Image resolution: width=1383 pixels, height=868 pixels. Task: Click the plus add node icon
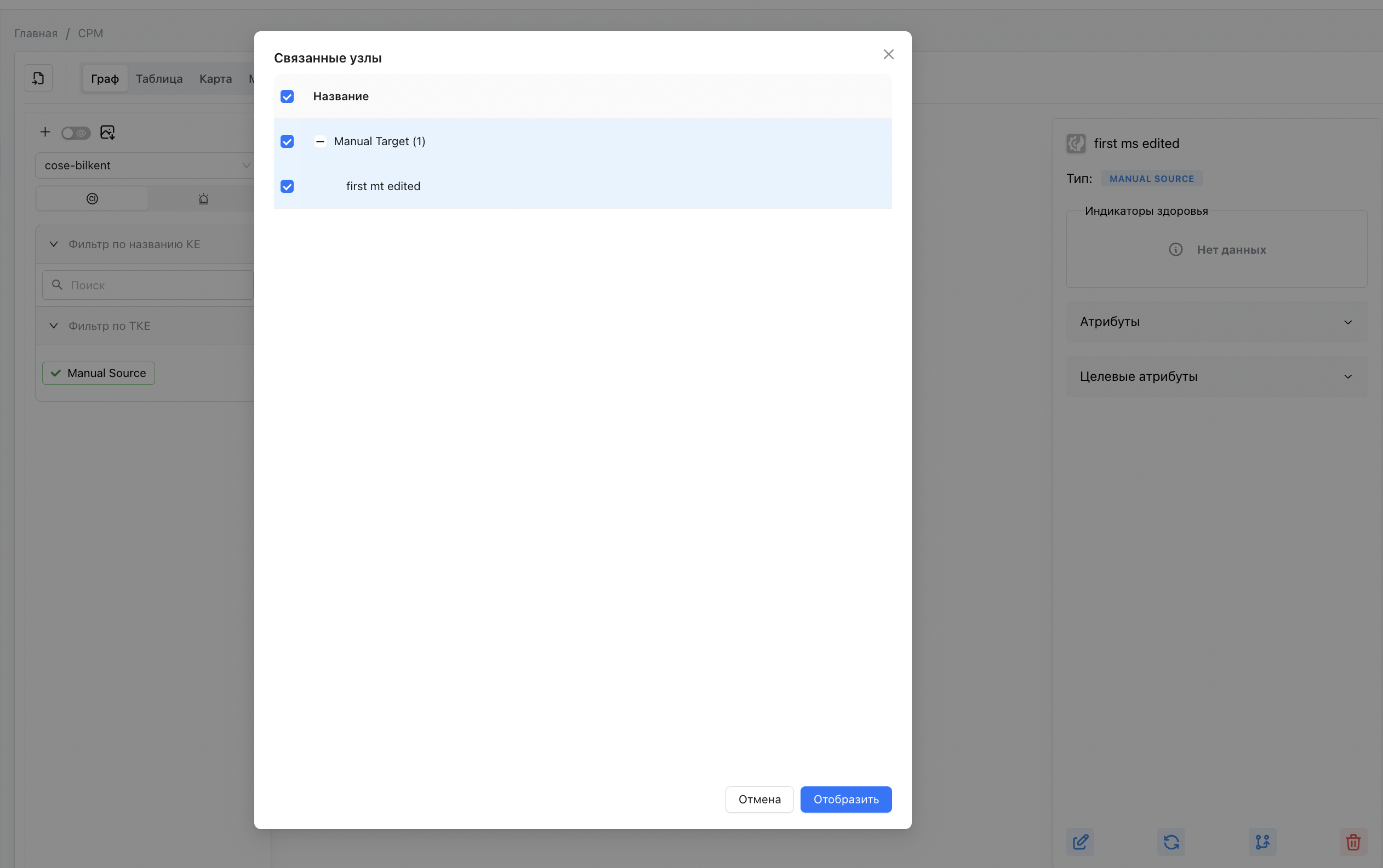[x=45, y=132]
